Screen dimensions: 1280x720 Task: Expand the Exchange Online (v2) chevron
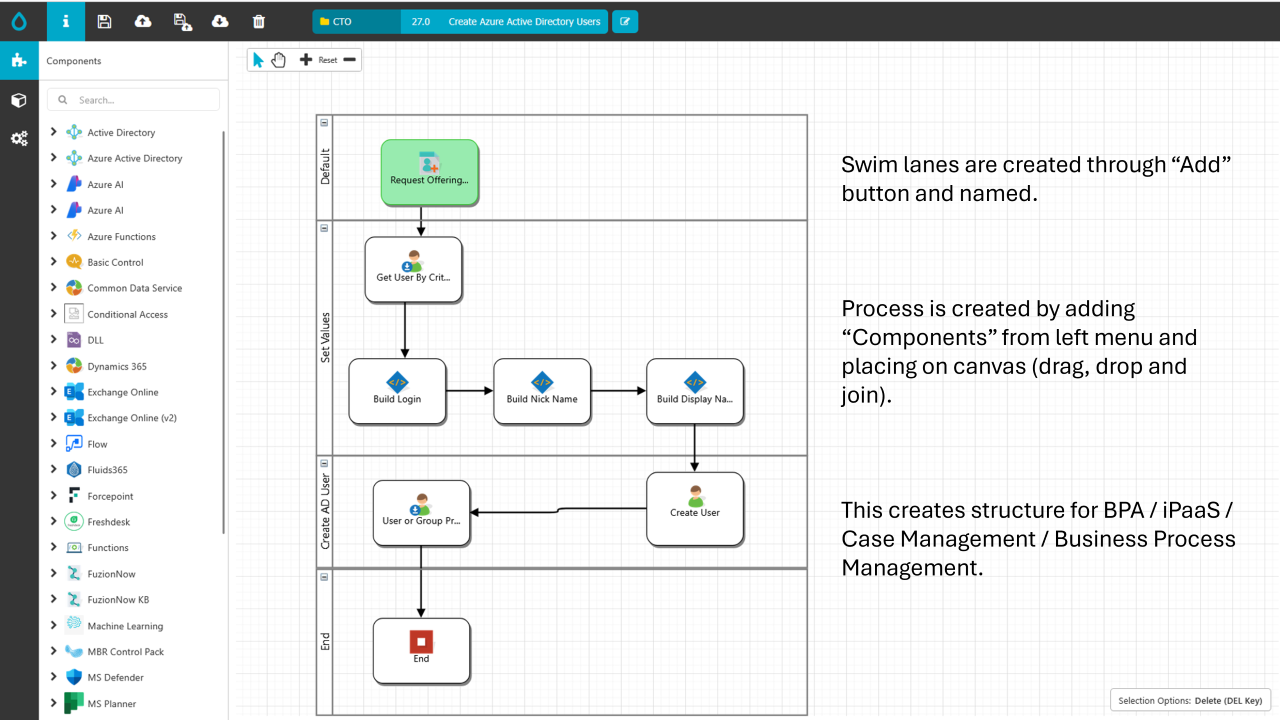(54, 418)
